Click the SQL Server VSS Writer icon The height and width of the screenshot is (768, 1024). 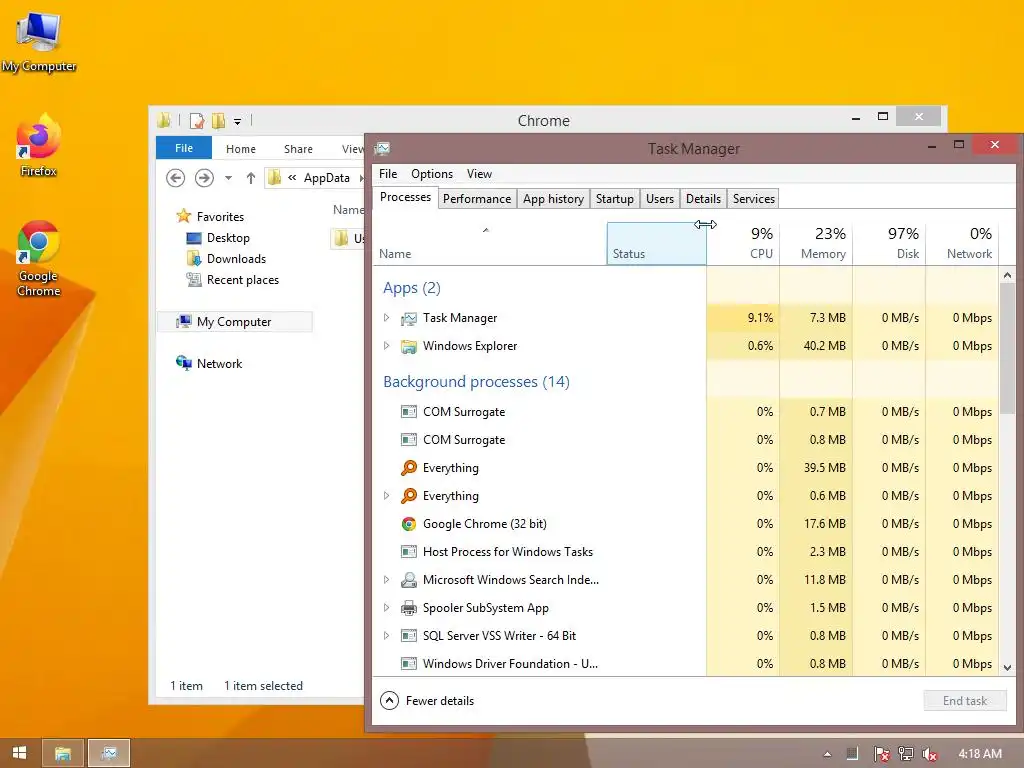409,636
